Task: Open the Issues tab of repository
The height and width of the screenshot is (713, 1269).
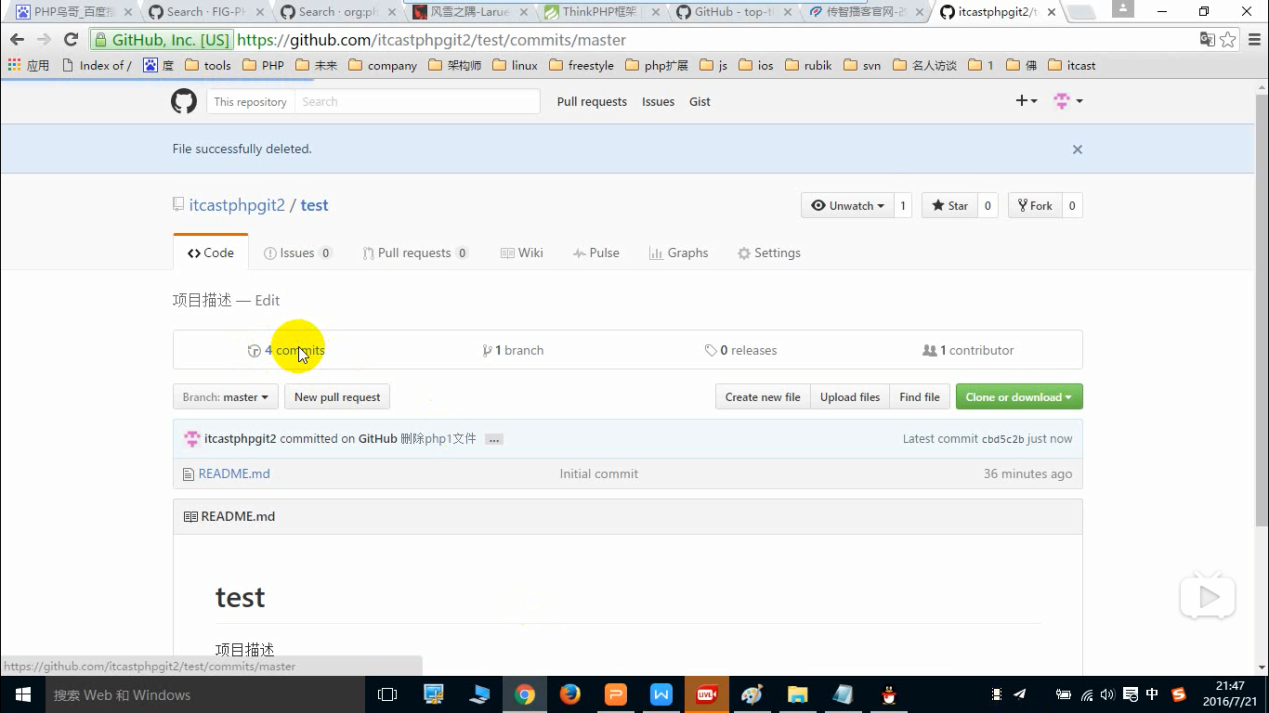Action: [298, 253]
